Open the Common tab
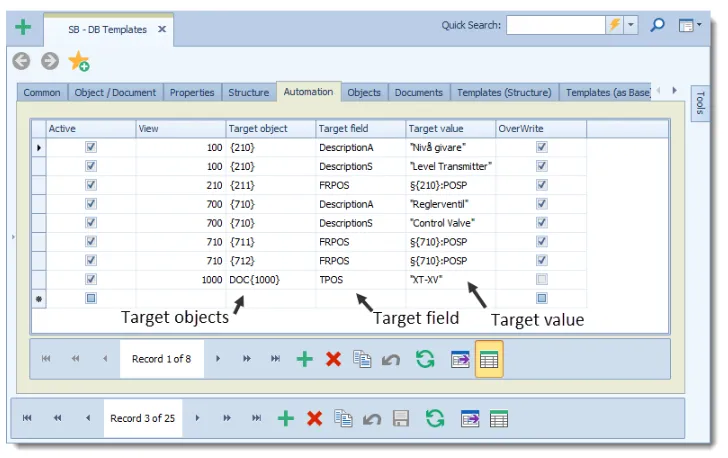Viewport: 728px width, 458px height. [x=42, y=92]
